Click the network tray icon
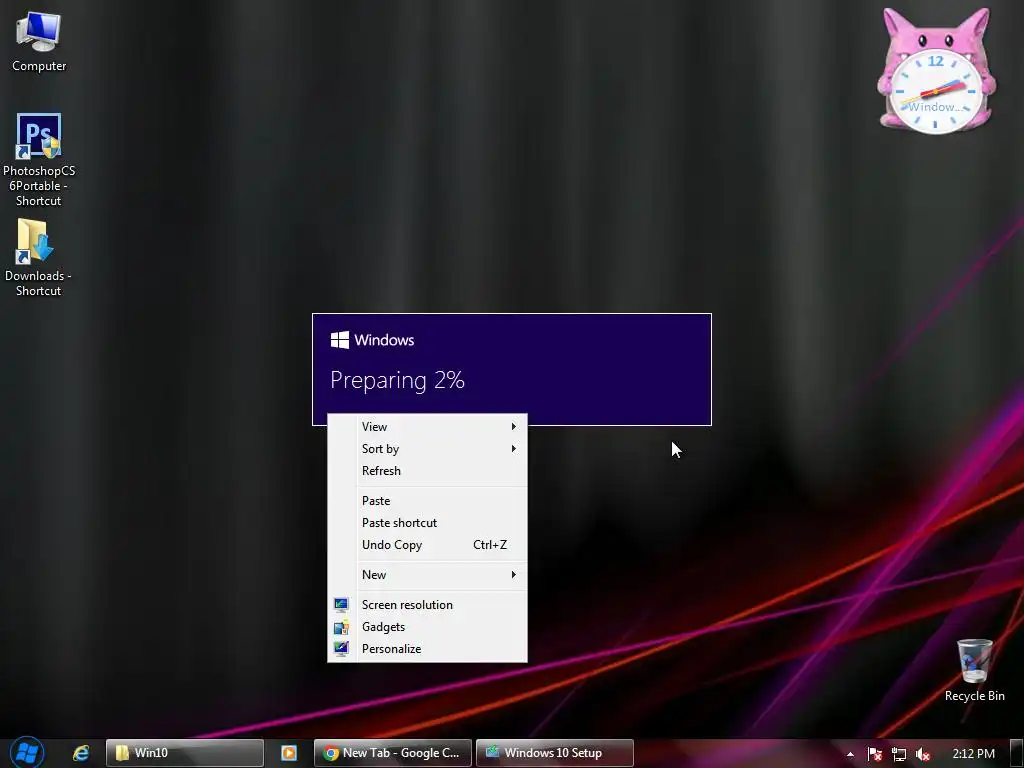Image resolution: width=1024 pixels, height=768 pixels. (x=899, y=754)
